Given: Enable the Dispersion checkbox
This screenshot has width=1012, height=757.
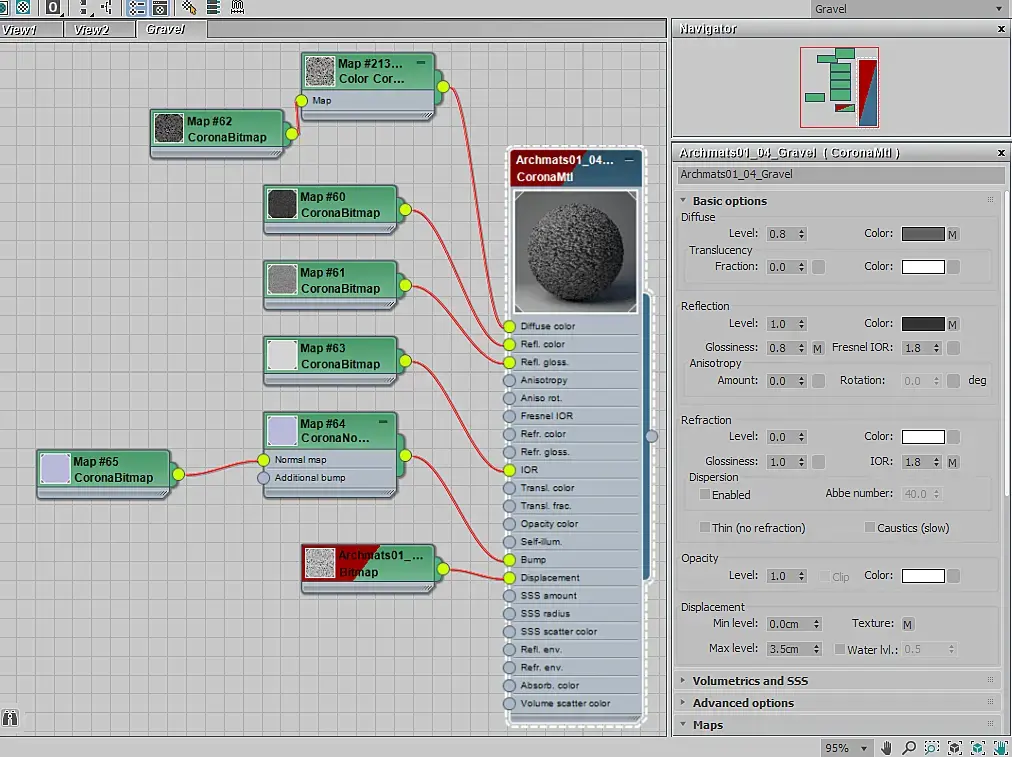Looking at the screenshot, I should tap(705, 494).
